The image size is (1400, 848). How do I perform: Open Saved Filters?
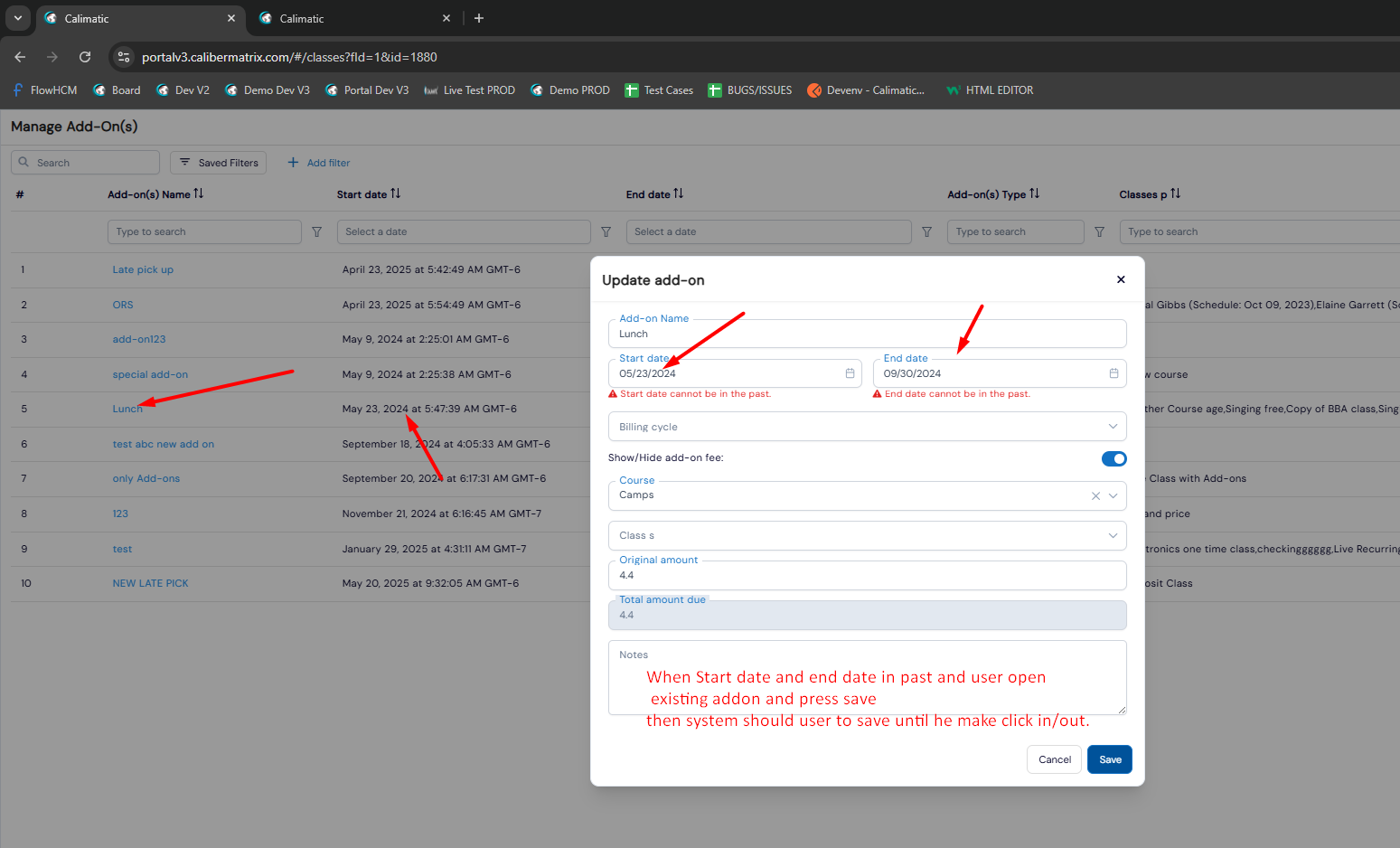pyautogui.click(x=218, y=163)
